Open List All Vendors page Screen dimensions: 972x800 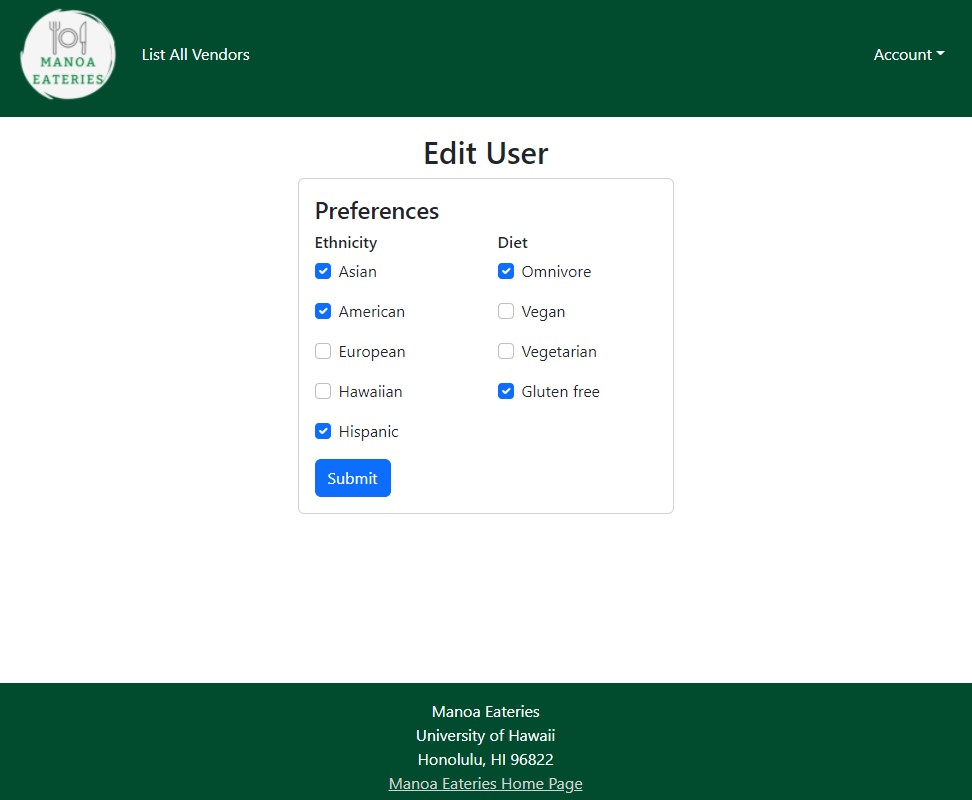click(x=195, y=55)
